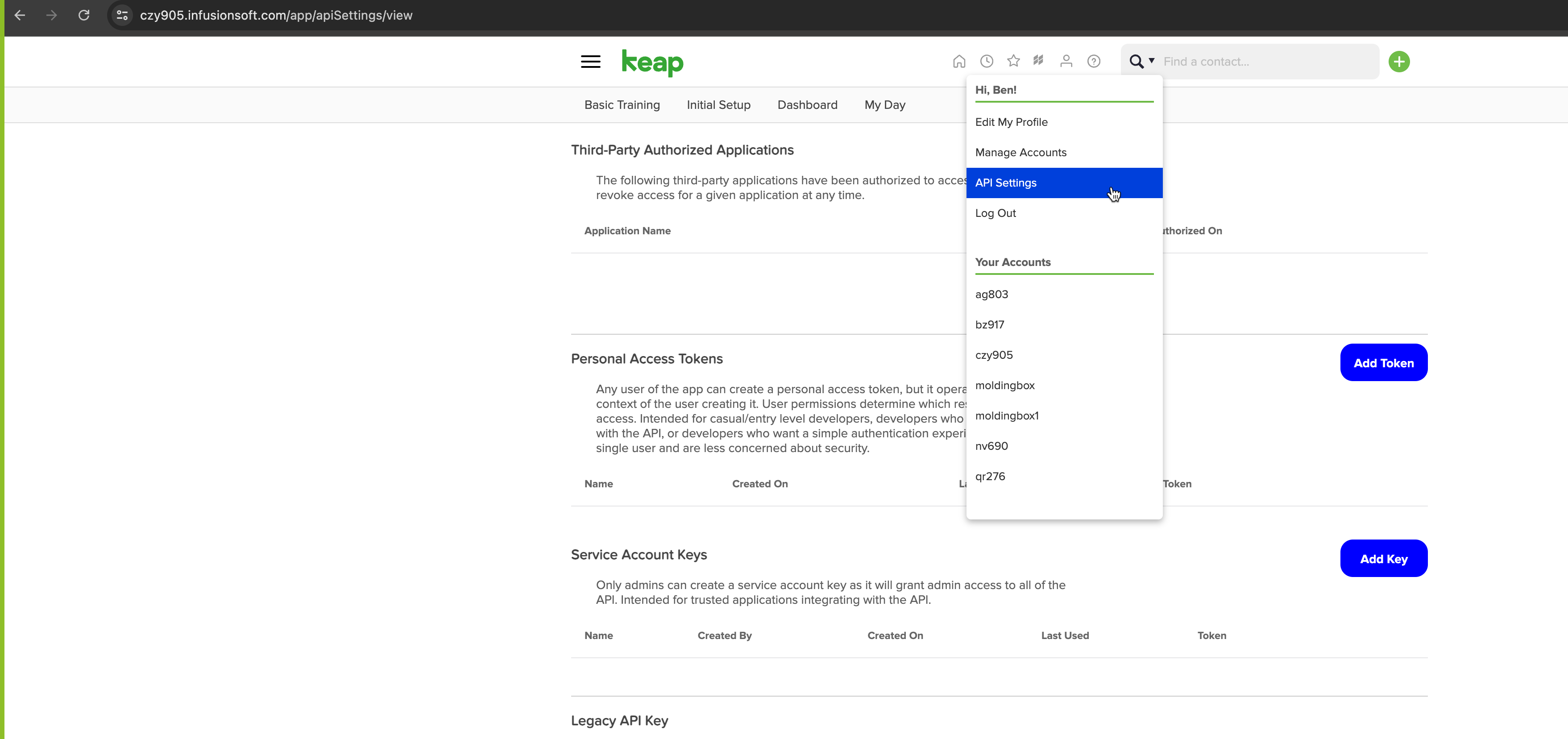Viewport: 1568px width, 739px height.
Task: Open the hamburger navigation menu
Action: pos(590,62)
